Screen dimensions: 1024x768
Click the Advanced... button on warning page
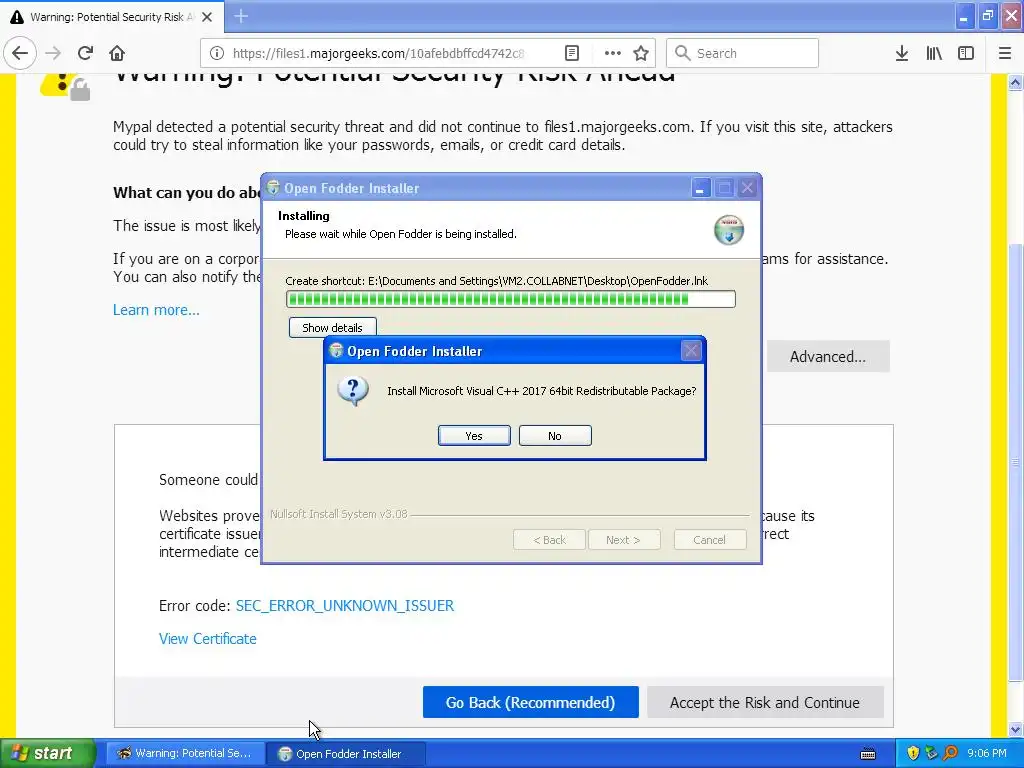[827, 357]
